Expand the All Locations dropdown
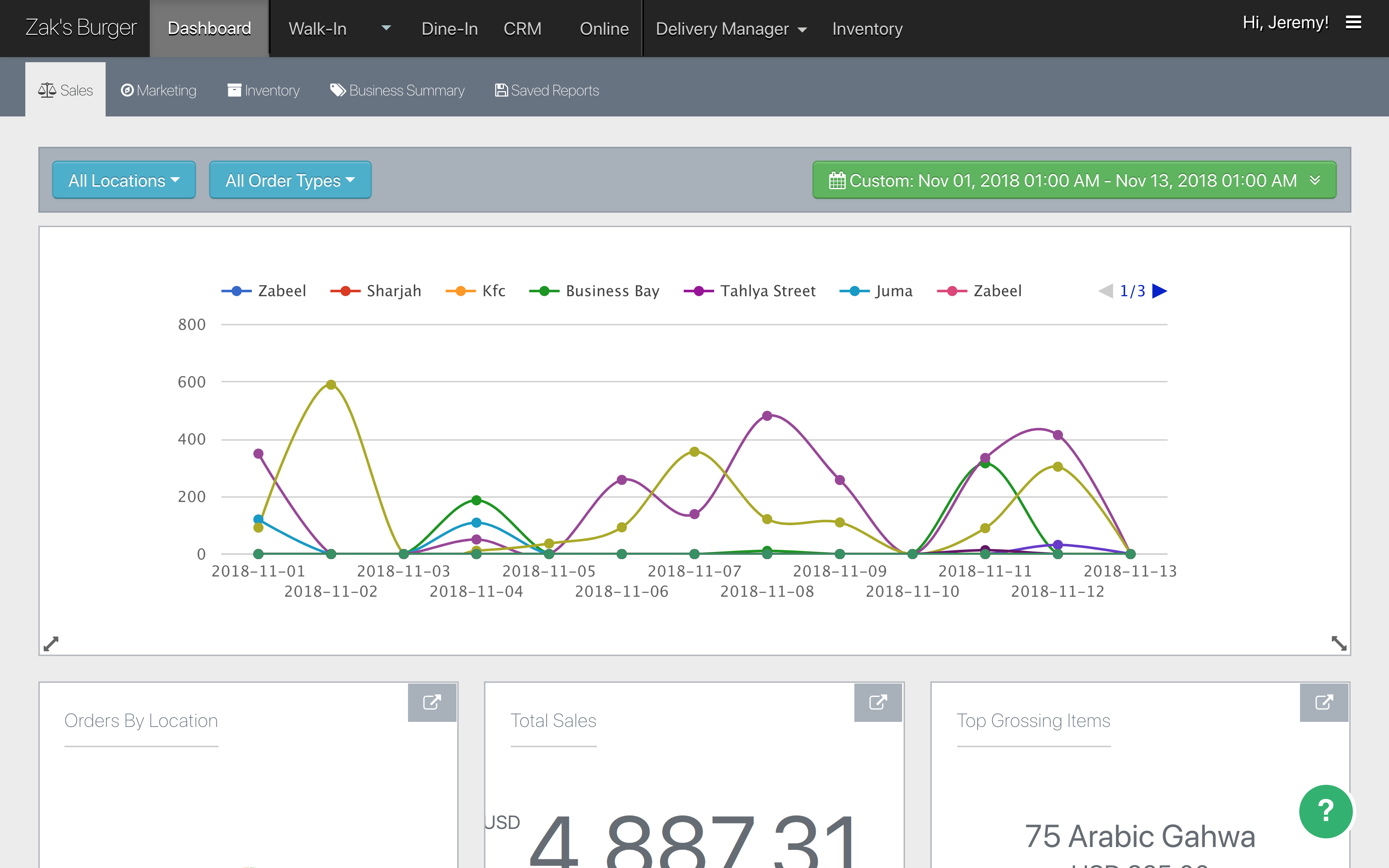The image size is (1389, 868). point(124,180)
